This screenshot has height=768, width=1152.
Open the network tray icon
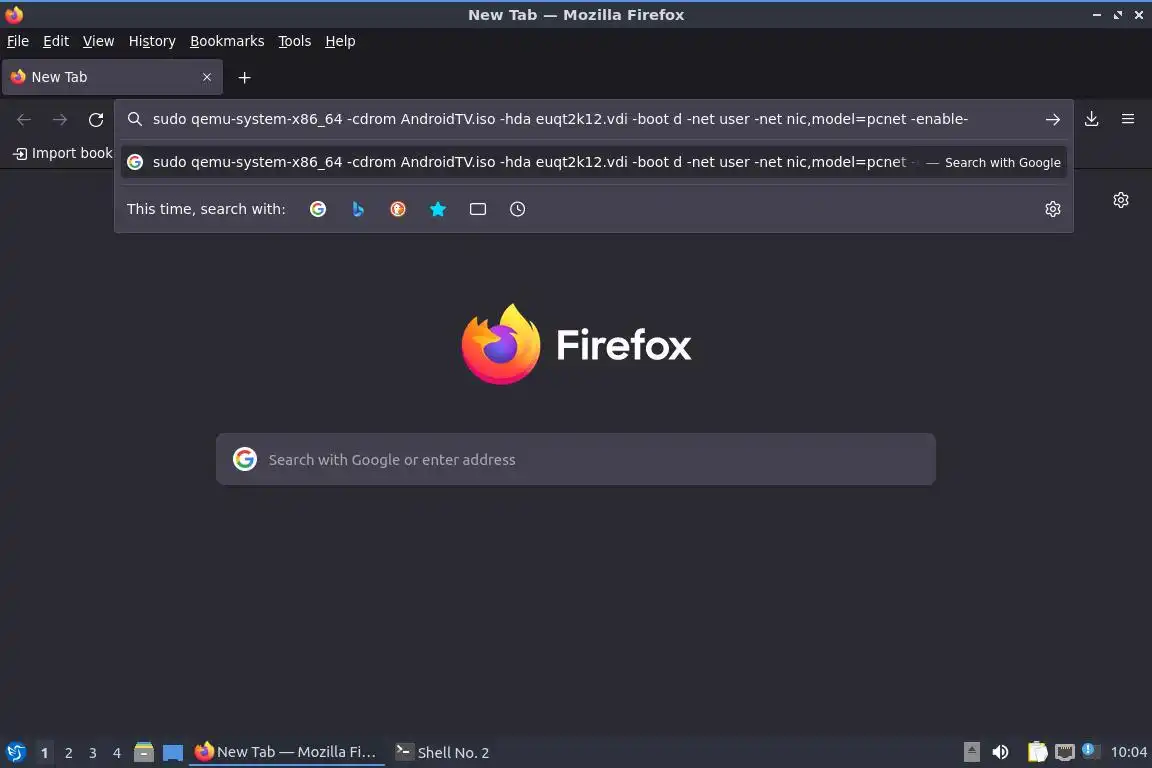point(1065,752)
